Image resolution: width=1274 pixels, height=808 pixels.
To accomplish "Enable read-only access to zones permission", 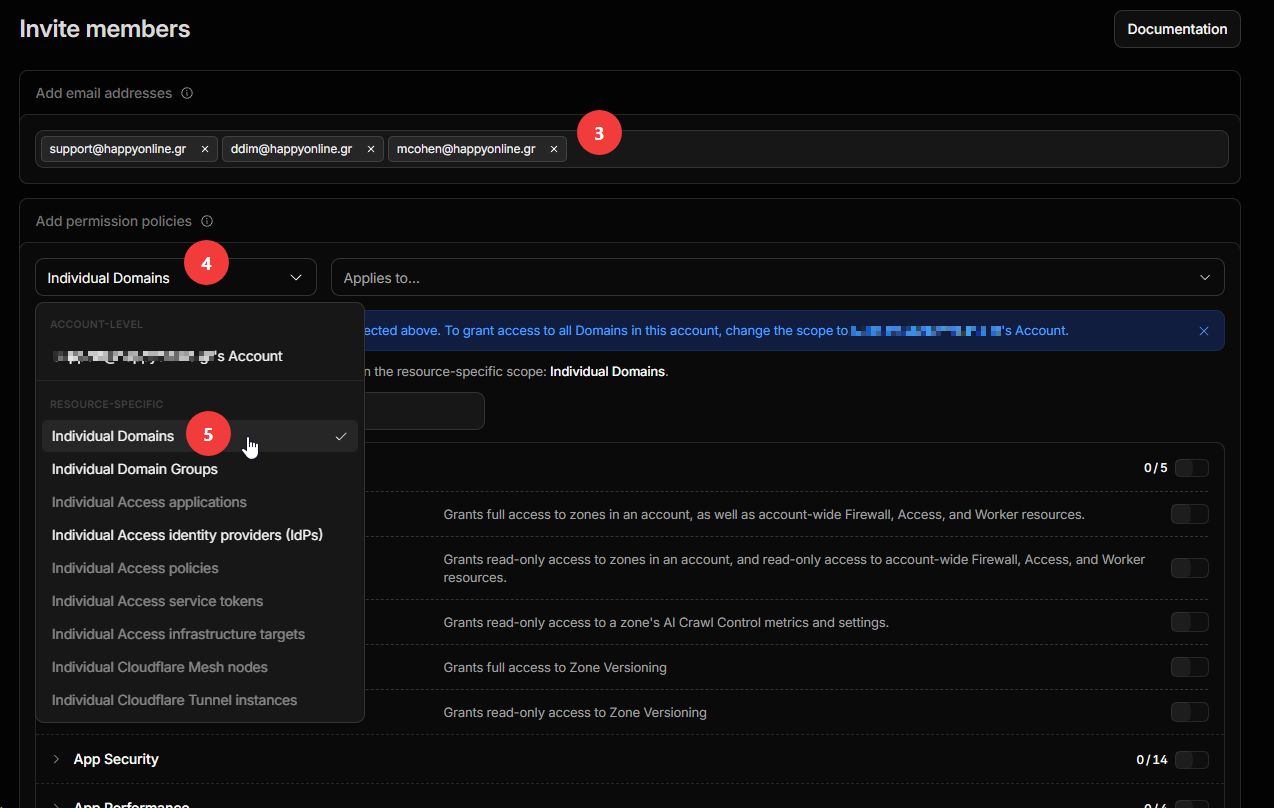I will 1189,568.
